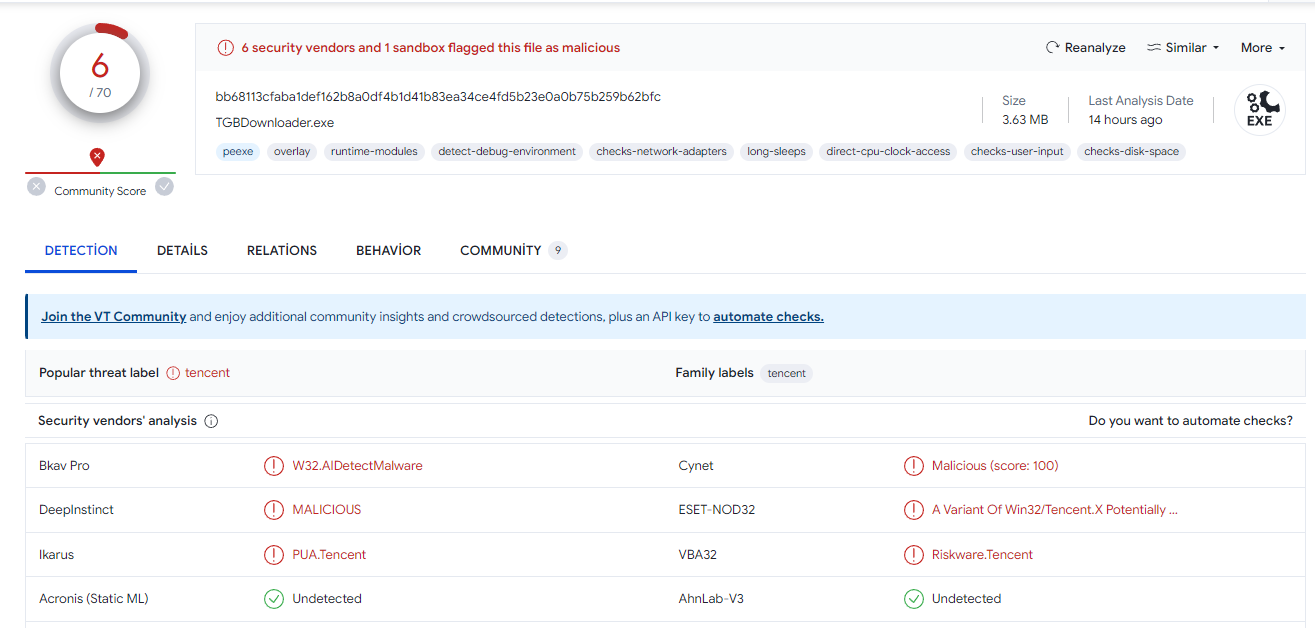Screen dimensions: 1315x628
Task: Select the peexe tag chip
Action: [x=238, y=152]
